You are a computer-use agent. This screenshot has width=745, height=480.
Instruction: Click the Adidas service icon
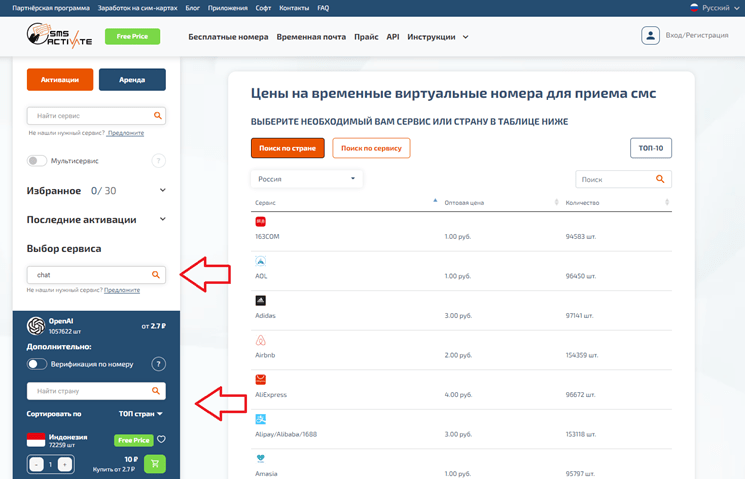coord(260,300)
